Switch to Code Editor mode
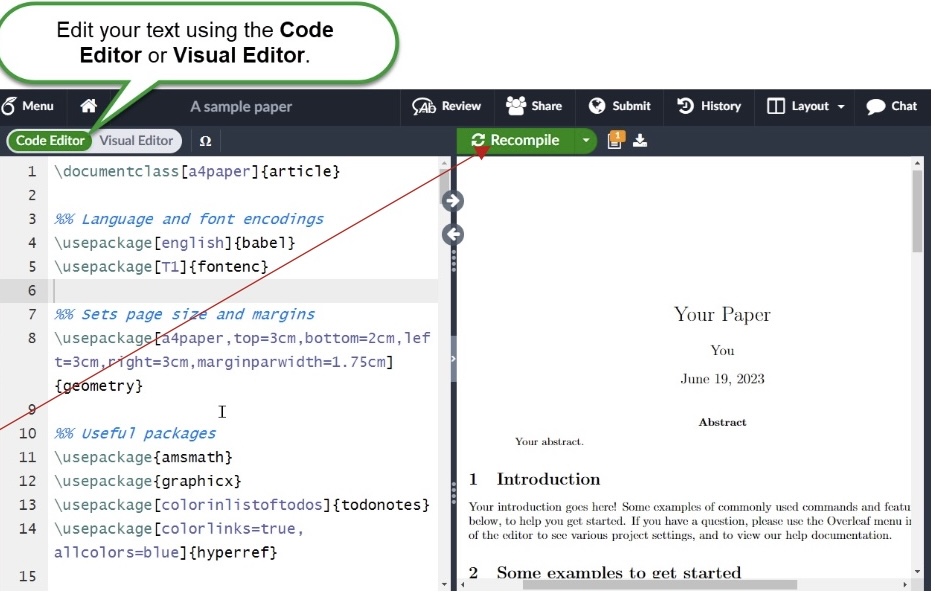 (50, 141)
